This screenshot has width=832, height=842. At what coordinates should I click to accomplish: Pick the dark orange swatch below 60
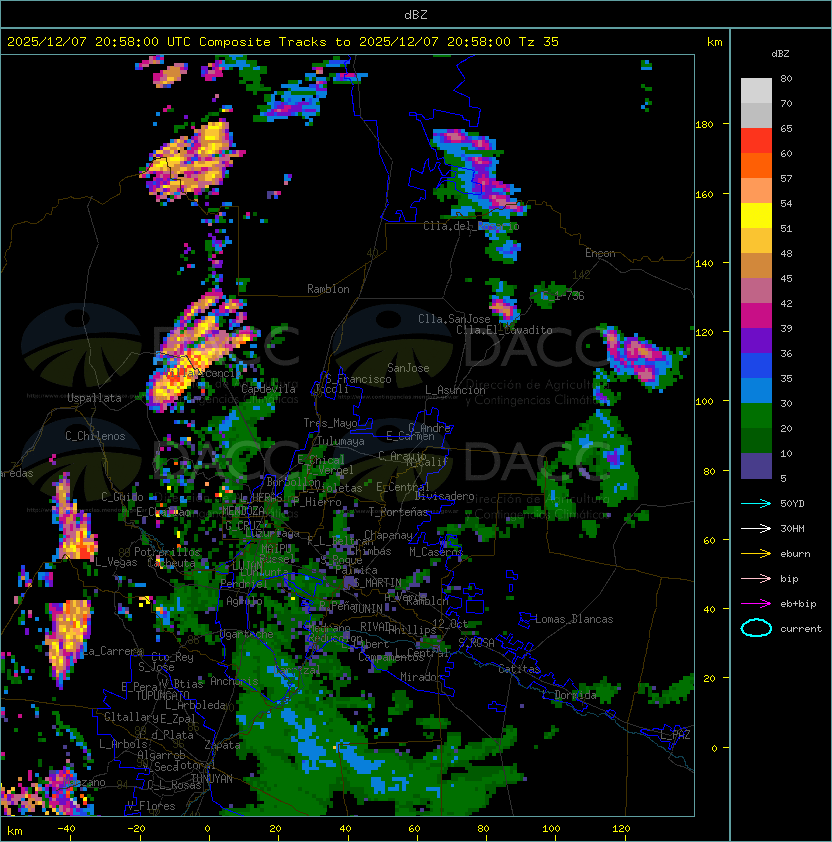(756, 165)
